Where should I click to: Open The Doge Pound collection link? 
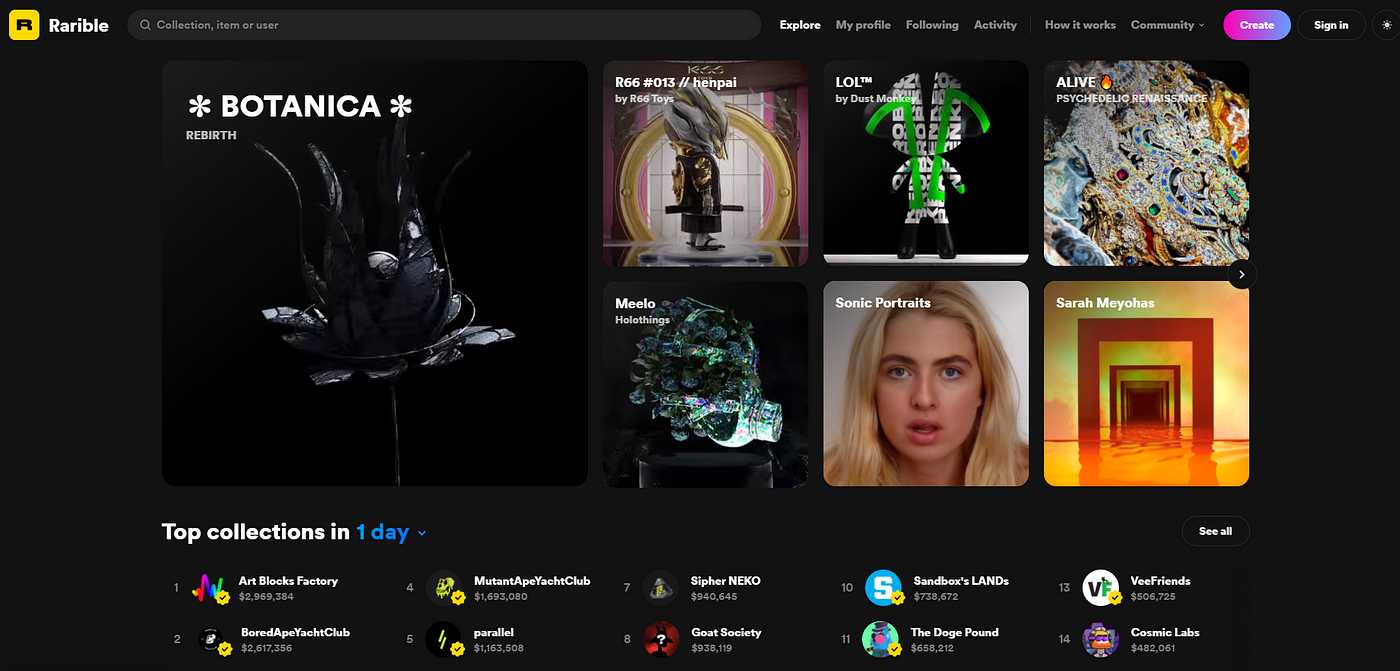(954, 632)
